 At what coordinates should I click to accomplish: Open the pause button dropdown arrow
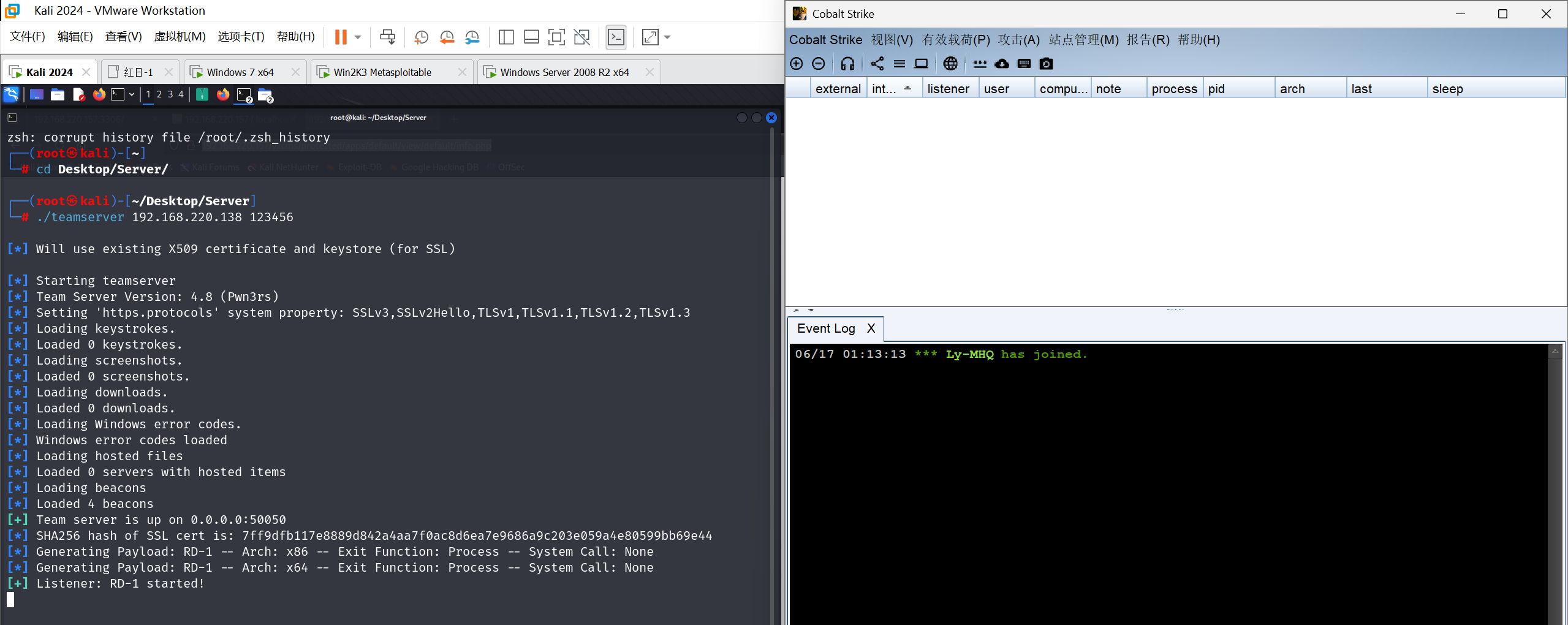point(358,37)
